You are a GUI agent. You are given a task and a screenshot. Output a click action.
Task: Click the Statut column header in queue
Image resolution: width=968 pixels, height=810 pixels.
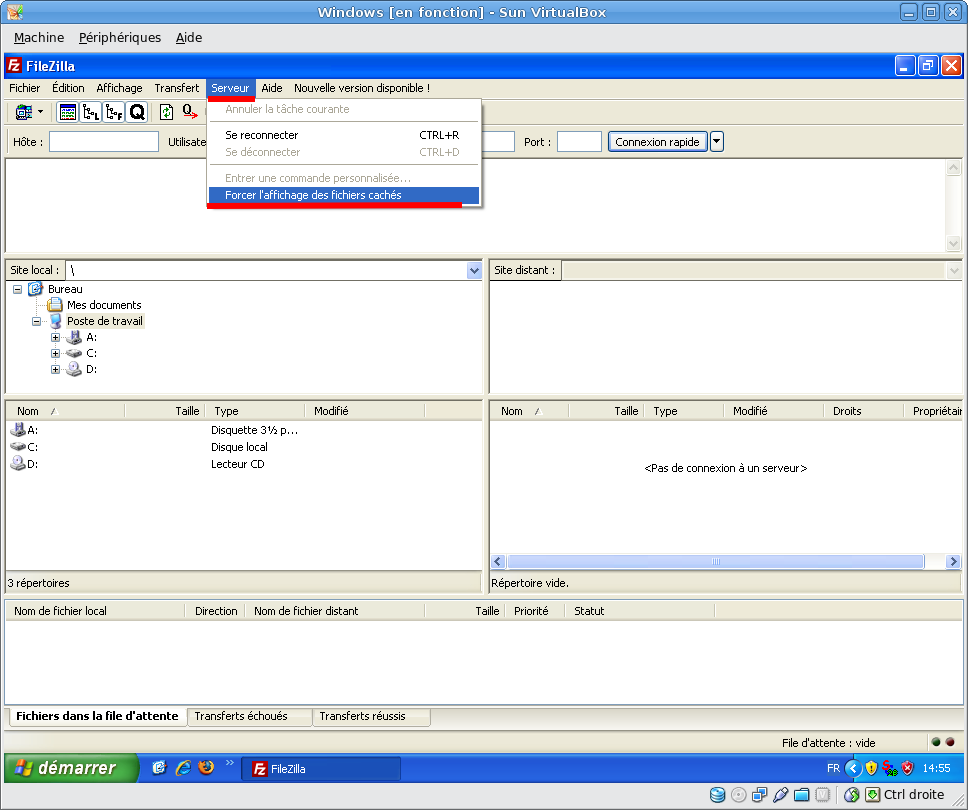click(x=640, y=611)
